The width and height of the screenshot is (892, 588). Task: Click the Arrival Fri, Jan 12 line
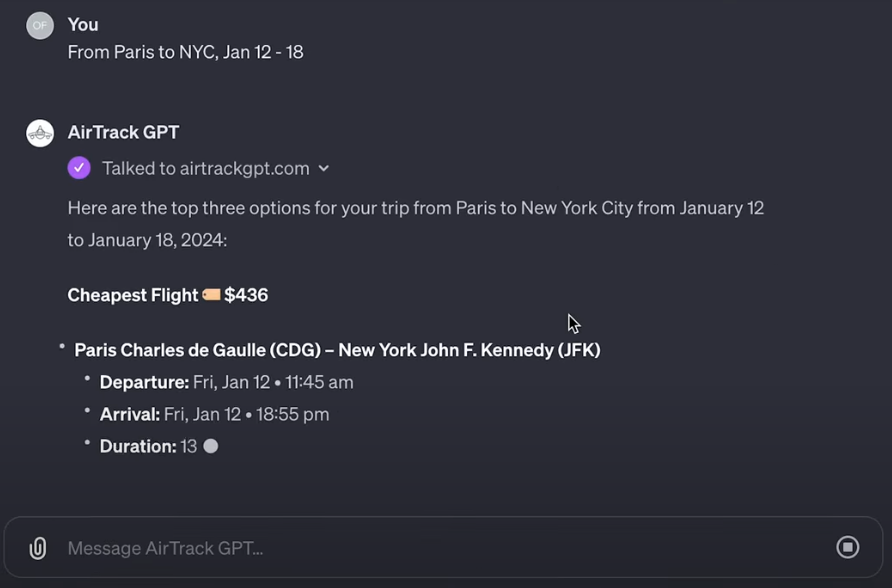click(214, 415)
